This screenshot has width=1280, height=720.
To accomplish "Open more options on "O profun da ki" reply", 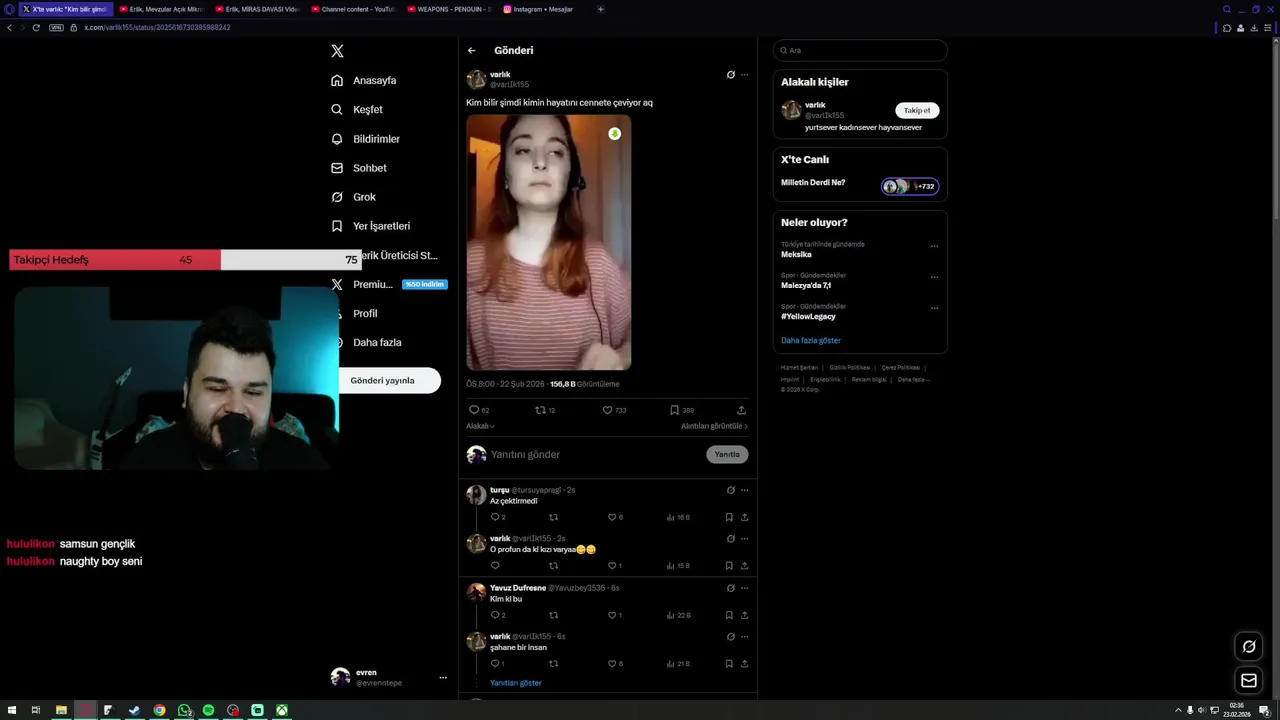I will coord(744,538).
